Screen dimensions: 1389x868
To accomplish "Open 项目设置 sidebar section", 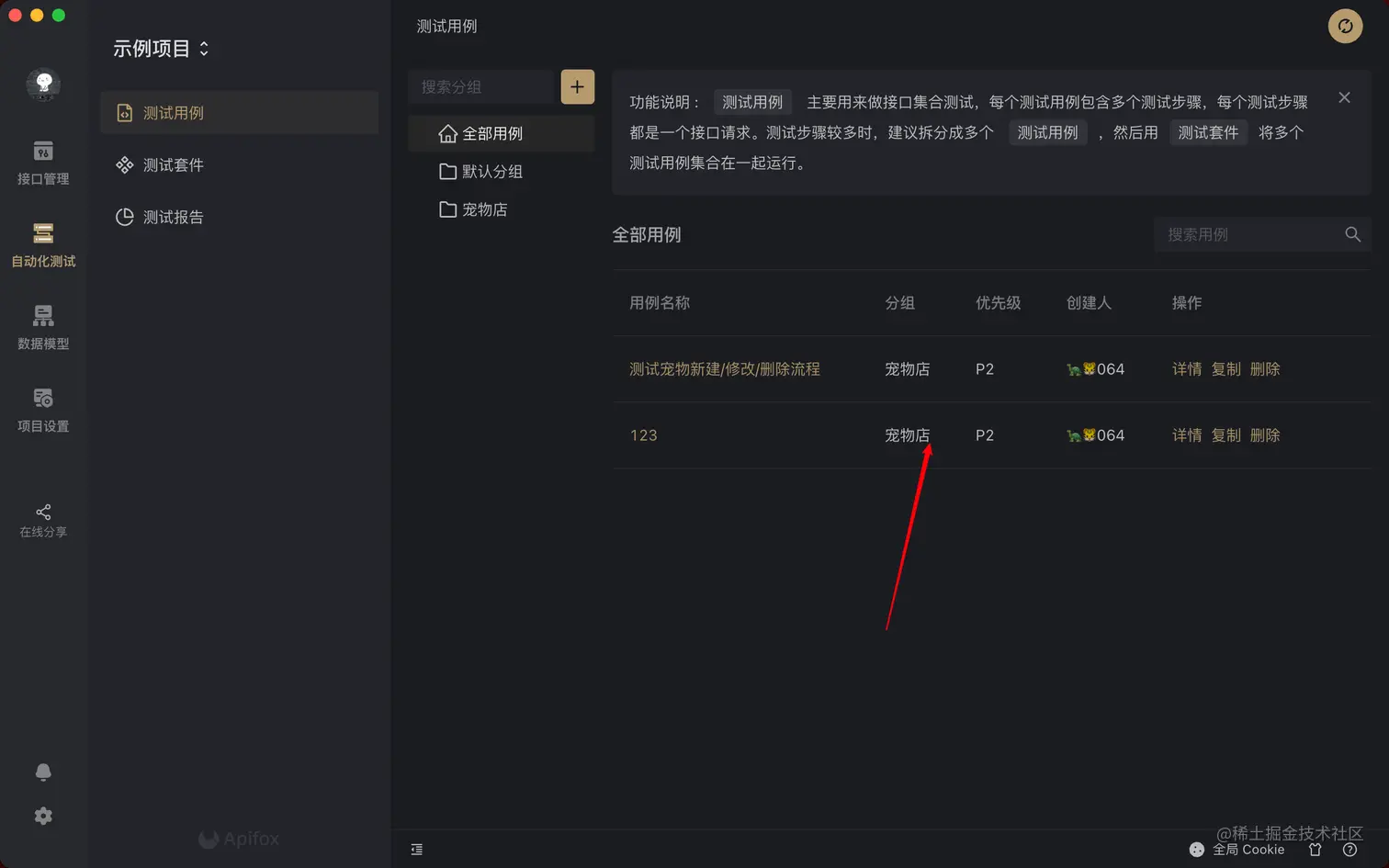I will coord(43,411).
